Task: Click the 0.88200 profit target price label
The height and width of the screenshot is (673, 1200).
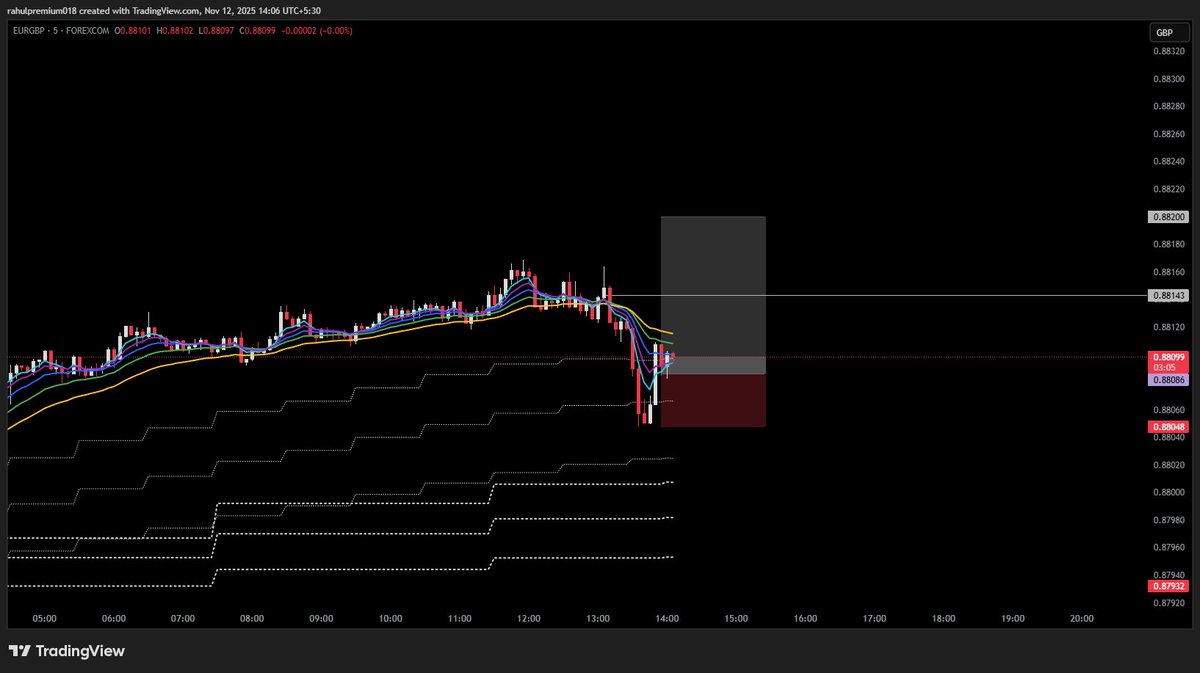Action: pyautogui.click(x=1168, y=216)
